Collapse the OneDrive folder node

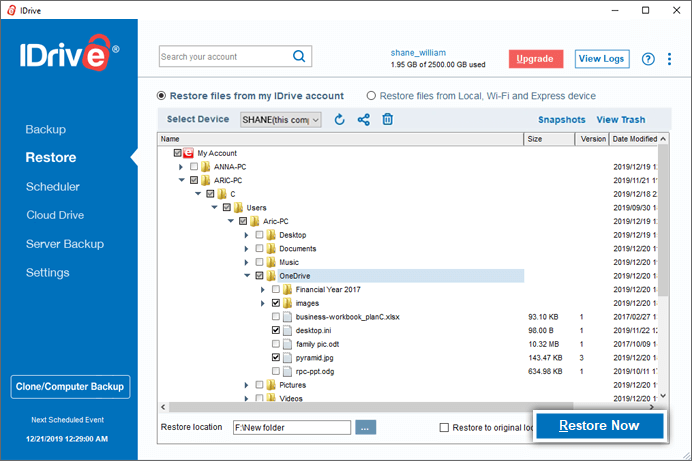[247, 276]
